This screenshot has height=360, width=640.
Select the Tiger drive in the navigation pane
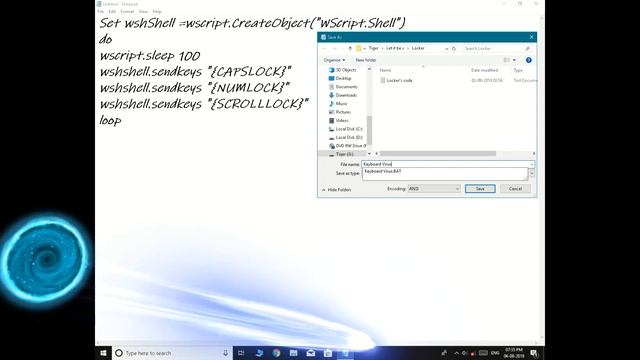[x=342, y=154]
